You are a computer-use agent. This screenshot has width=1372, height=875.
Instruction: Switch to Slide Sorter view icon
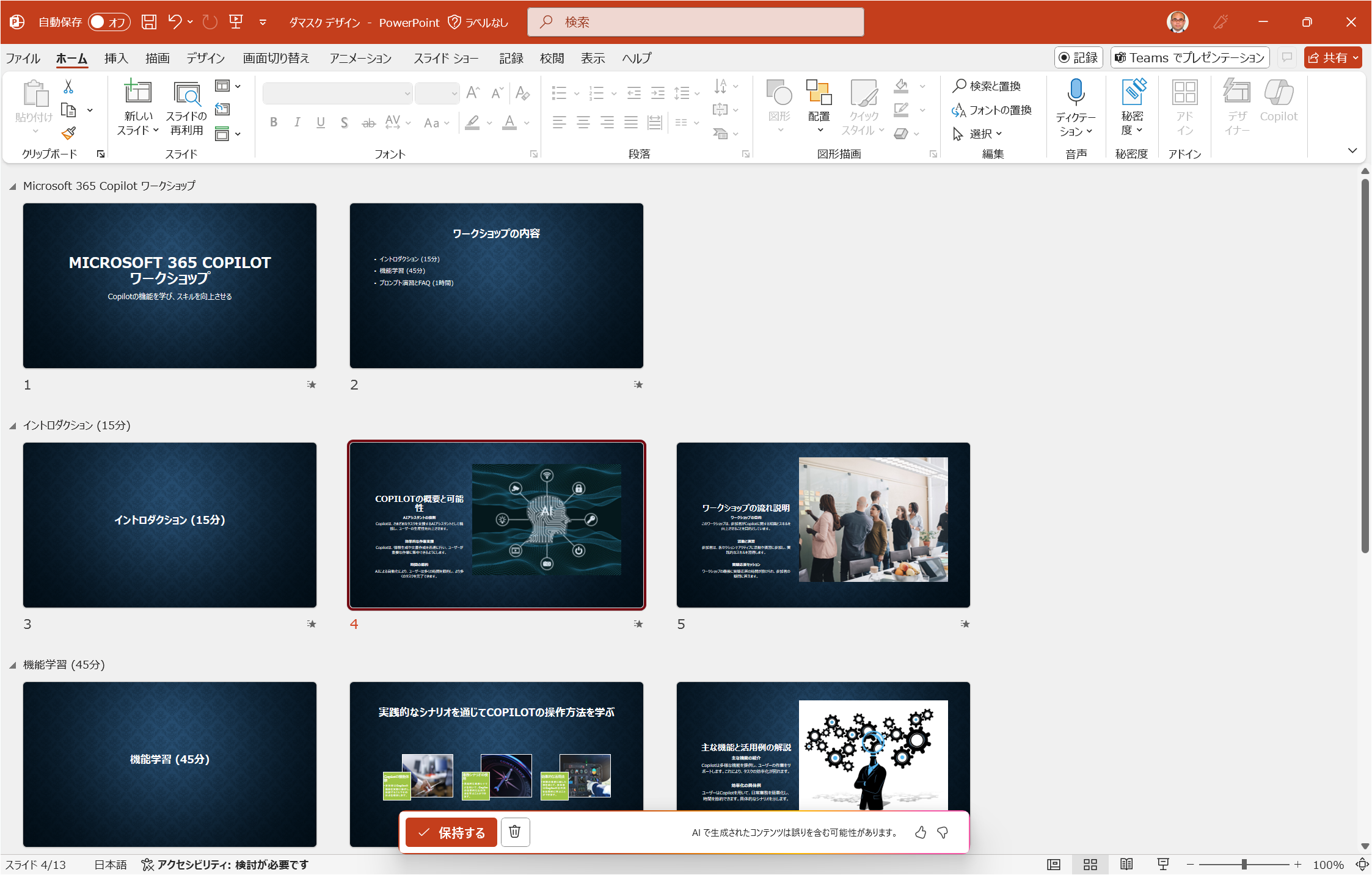[1090, 865]
